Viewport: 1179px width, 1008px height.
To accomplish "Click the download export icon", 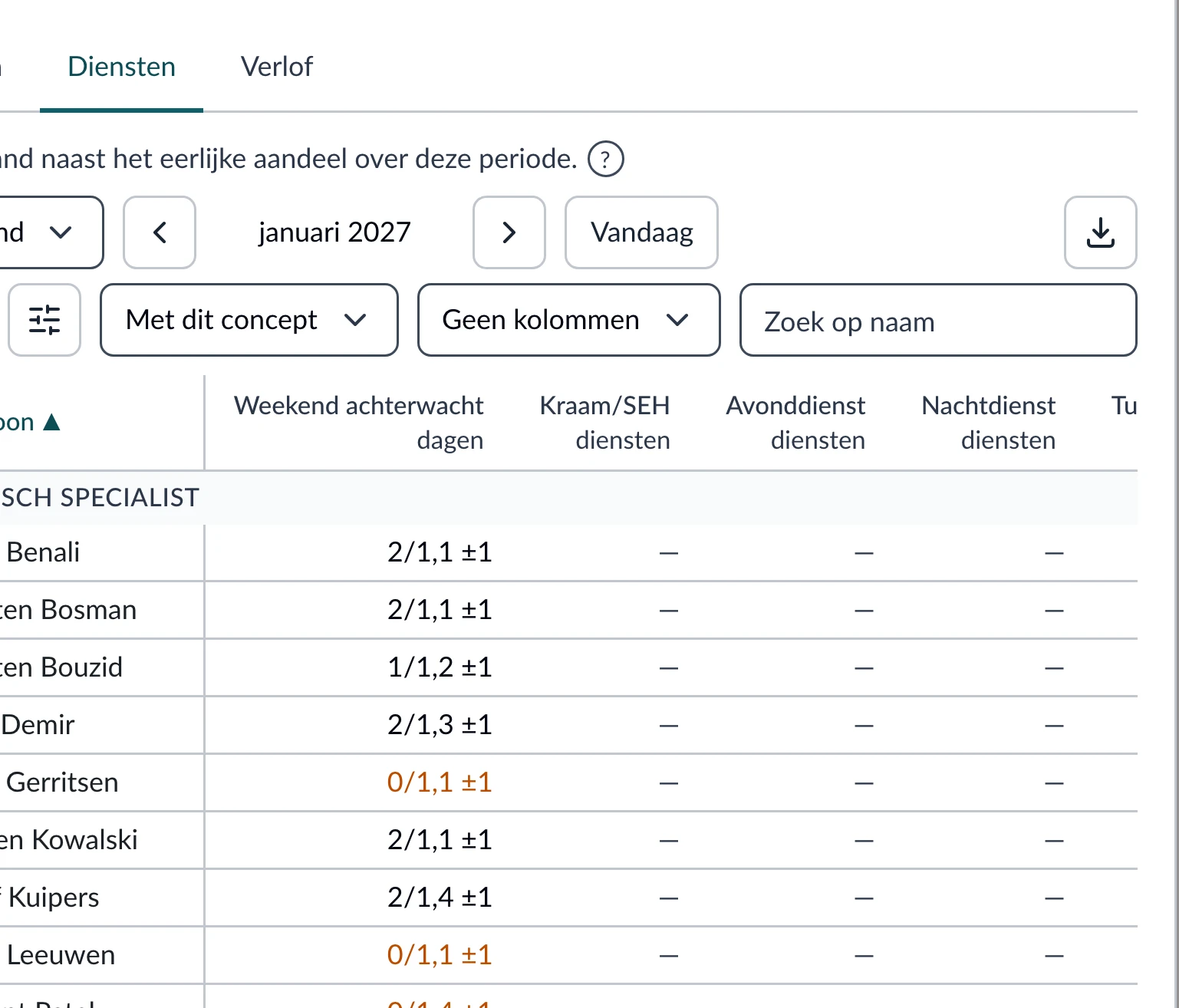I will click(x=1101, y=232).
